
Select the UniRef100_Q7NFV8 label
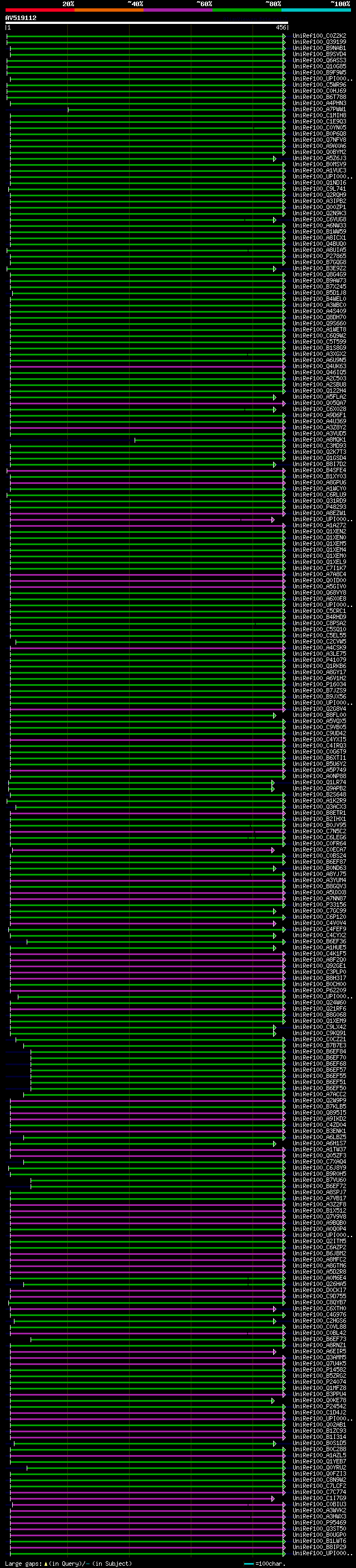coord(319,140)
